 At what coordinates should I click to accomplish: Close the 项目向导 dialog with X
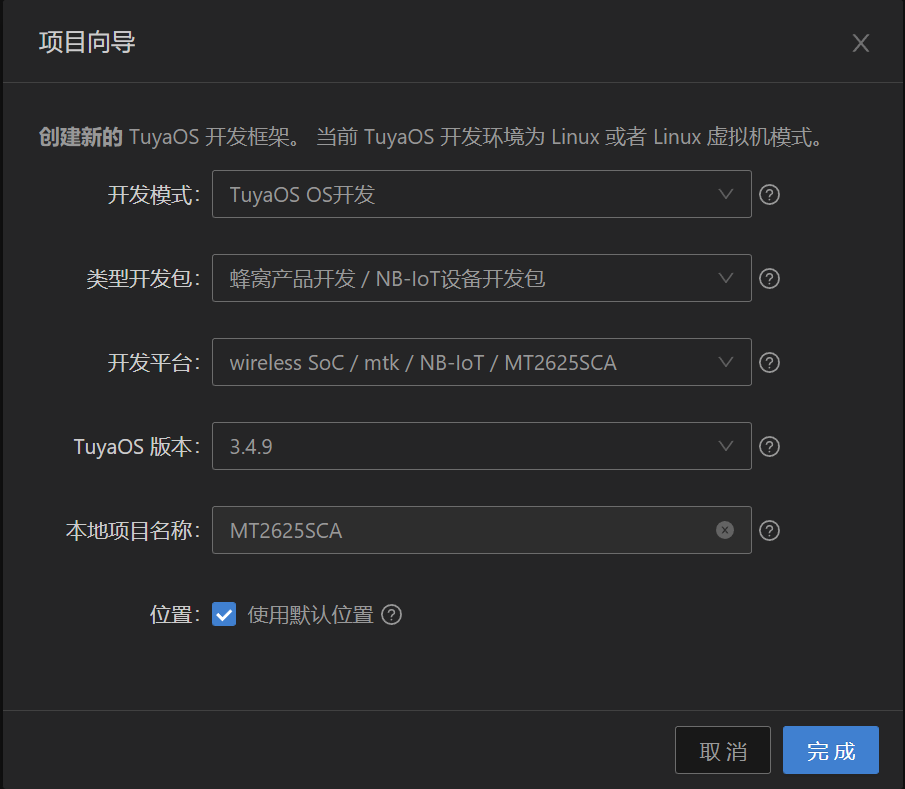[x=861, y=43]
